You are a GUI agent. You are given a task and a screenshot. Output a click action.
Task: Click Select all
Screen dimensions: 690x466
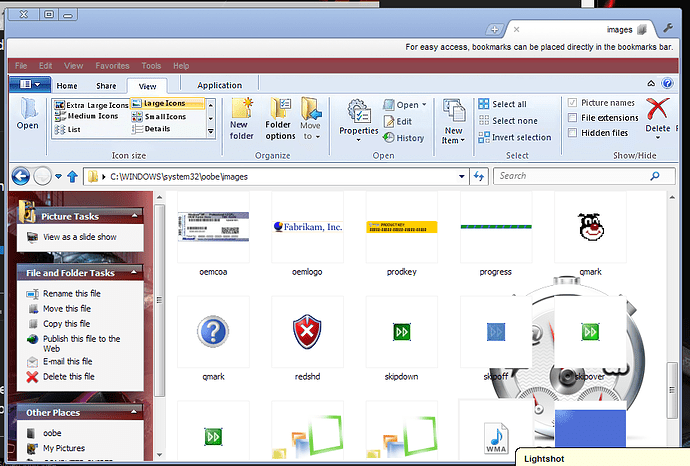pos(503,104)
